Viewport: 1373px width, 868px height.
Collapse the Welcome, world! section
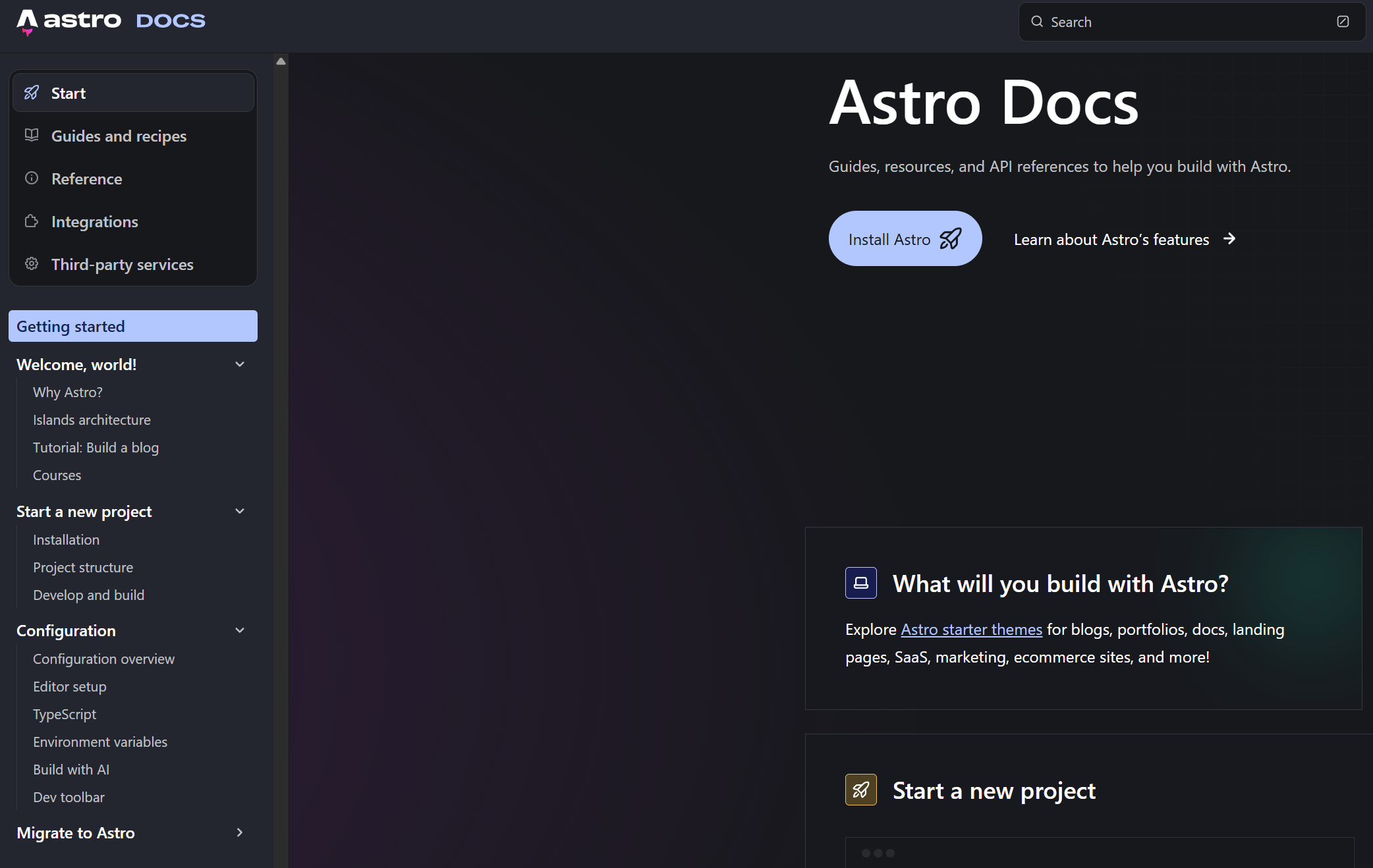[240, 364]
